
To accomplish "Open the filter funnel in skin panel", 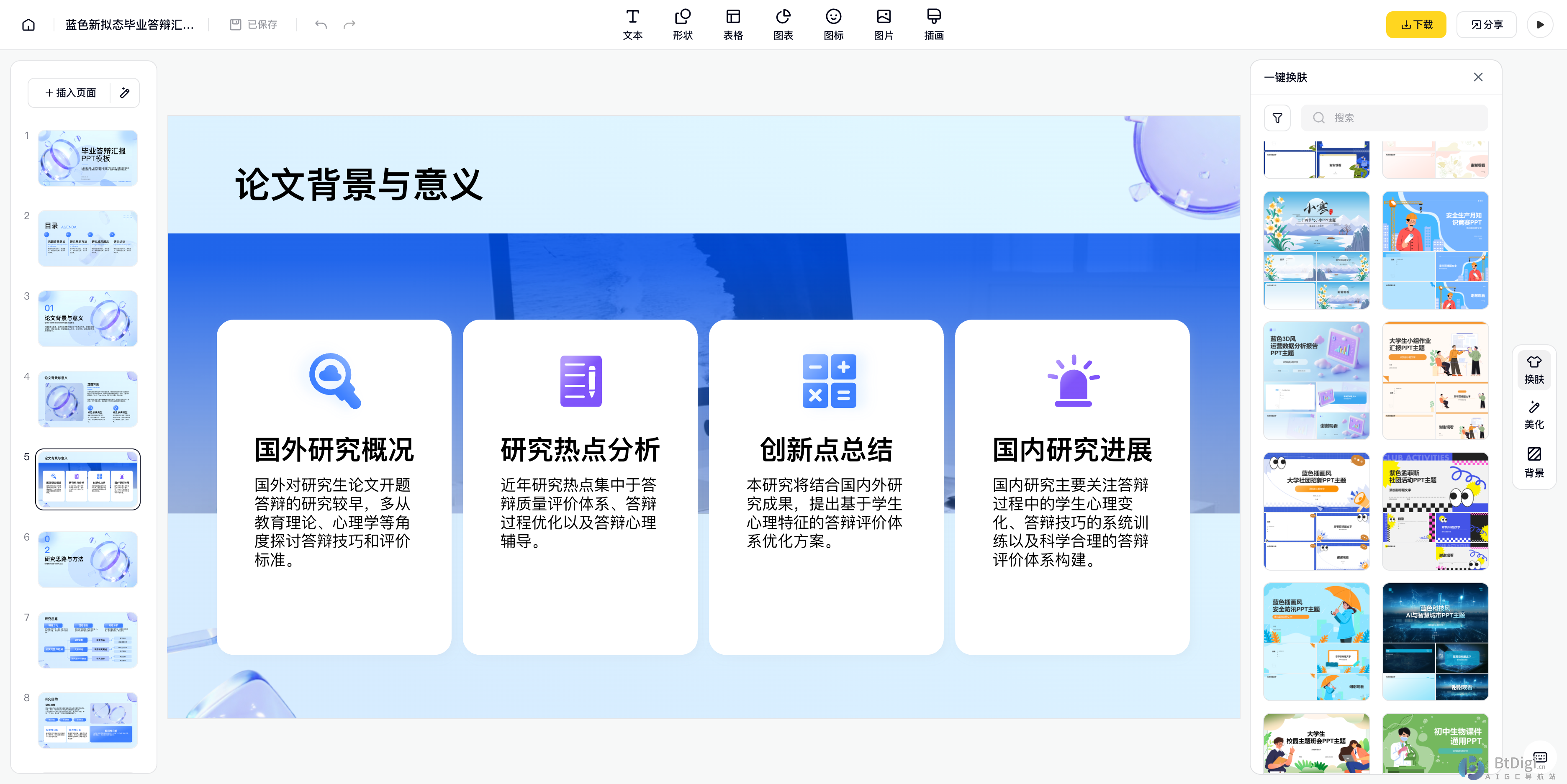I will click(1277, 118).
